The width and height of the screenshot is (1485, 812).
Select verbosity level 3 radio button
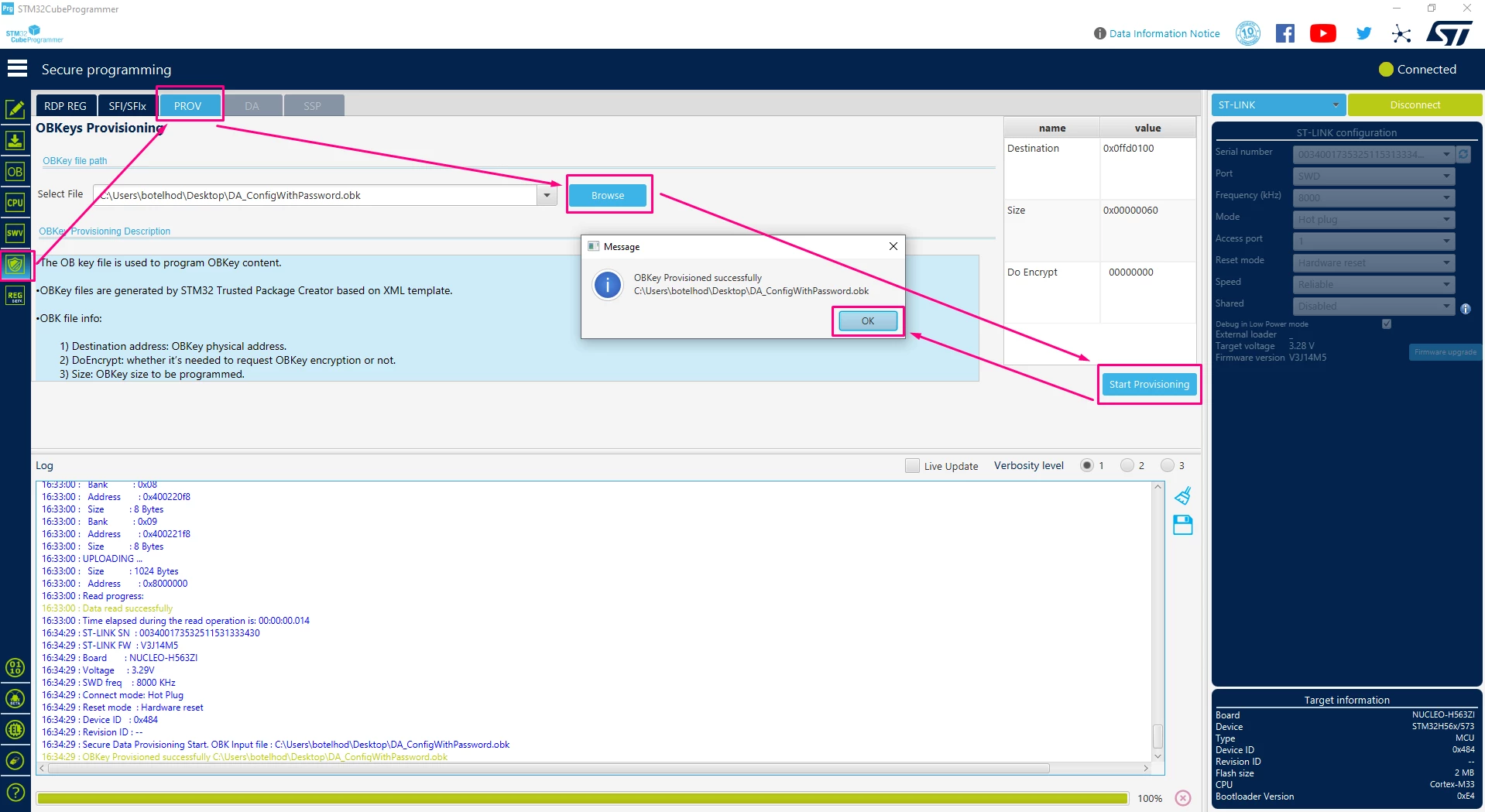click(1168, 465)
